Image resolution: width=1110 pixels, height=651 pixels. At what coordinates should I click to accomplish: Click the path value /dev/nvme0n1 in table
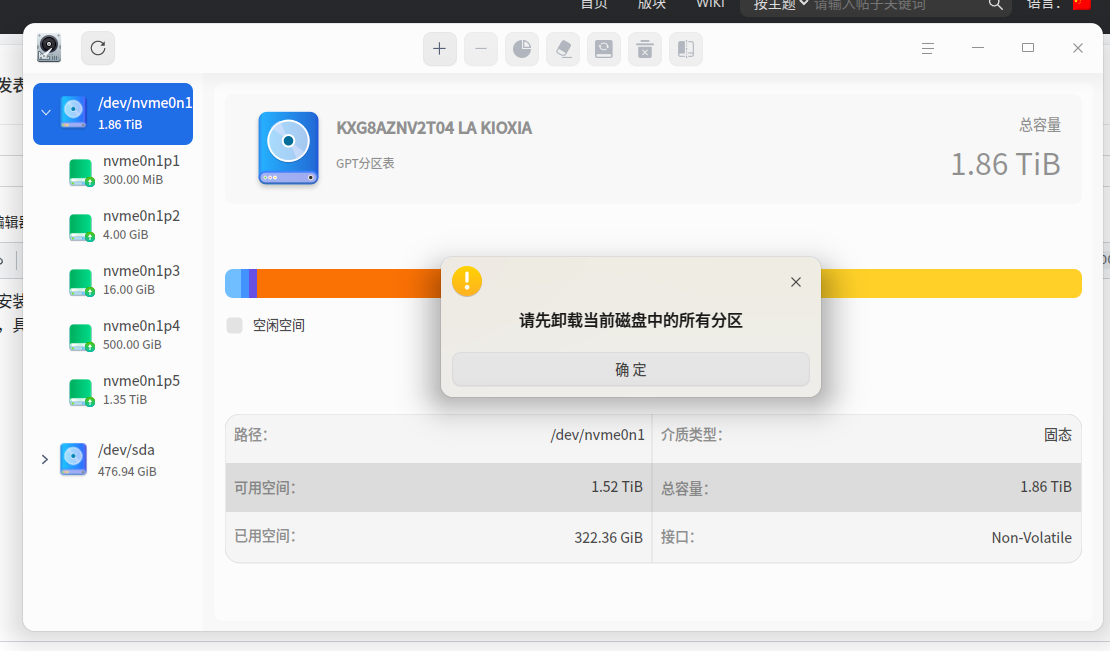pos(597,434)
